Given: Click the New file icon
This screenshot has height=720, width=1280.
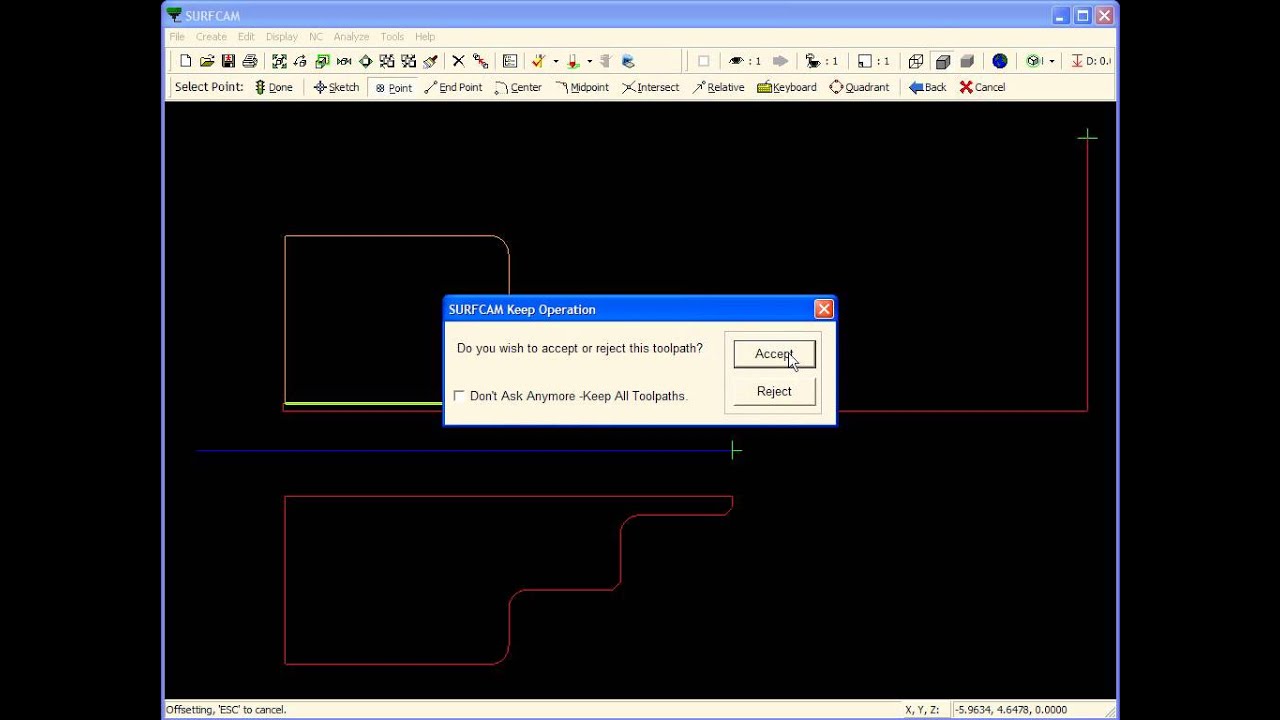Looking at the screenshot, I should tap(186, 61).
